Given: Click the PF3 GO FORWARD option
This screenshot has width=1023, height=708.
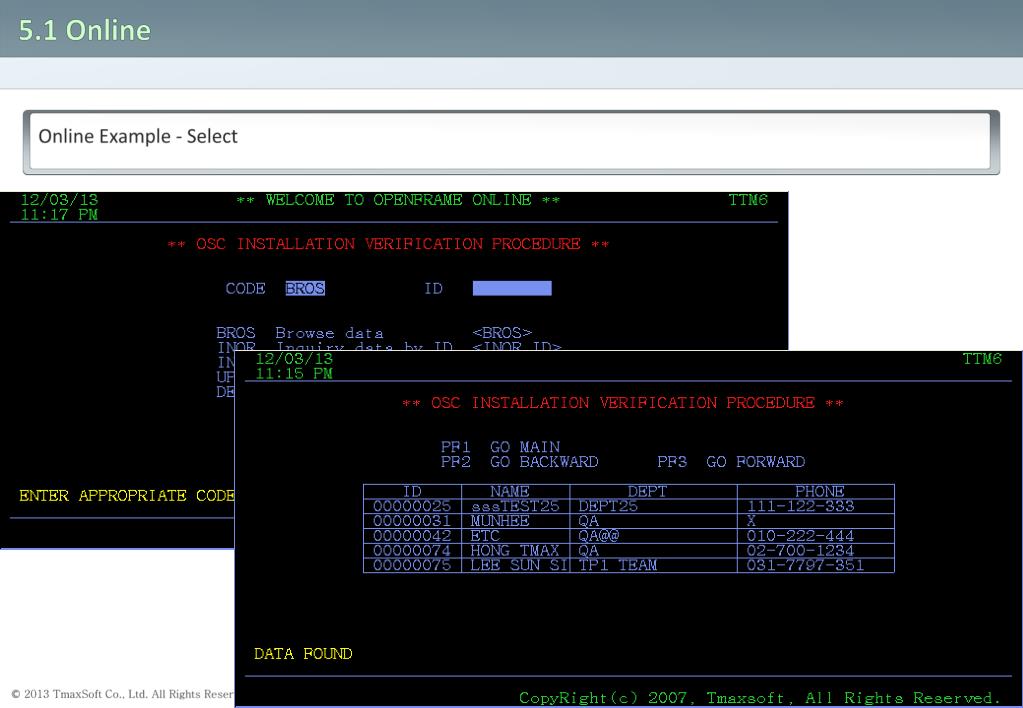Looking at the screenshot, I should point(731,462).
